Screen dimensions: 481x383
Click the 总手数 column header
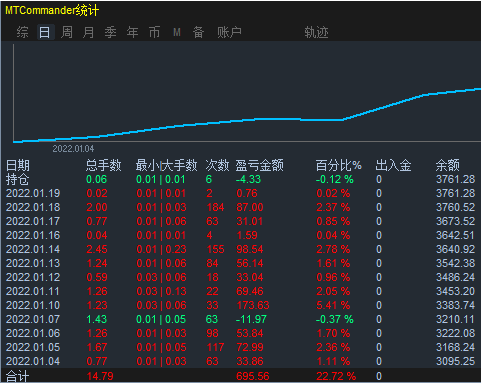(x=104, y=165)
